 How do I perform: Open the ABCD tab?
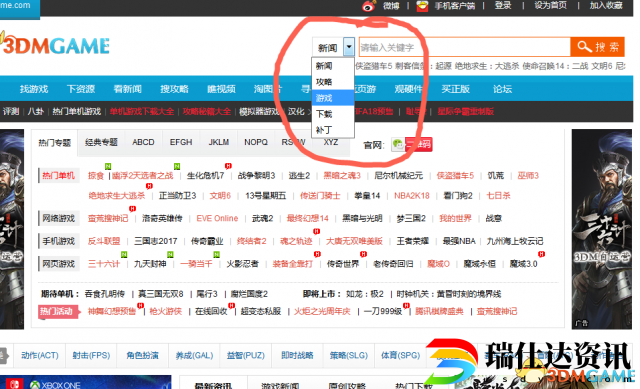coord(143,142)
